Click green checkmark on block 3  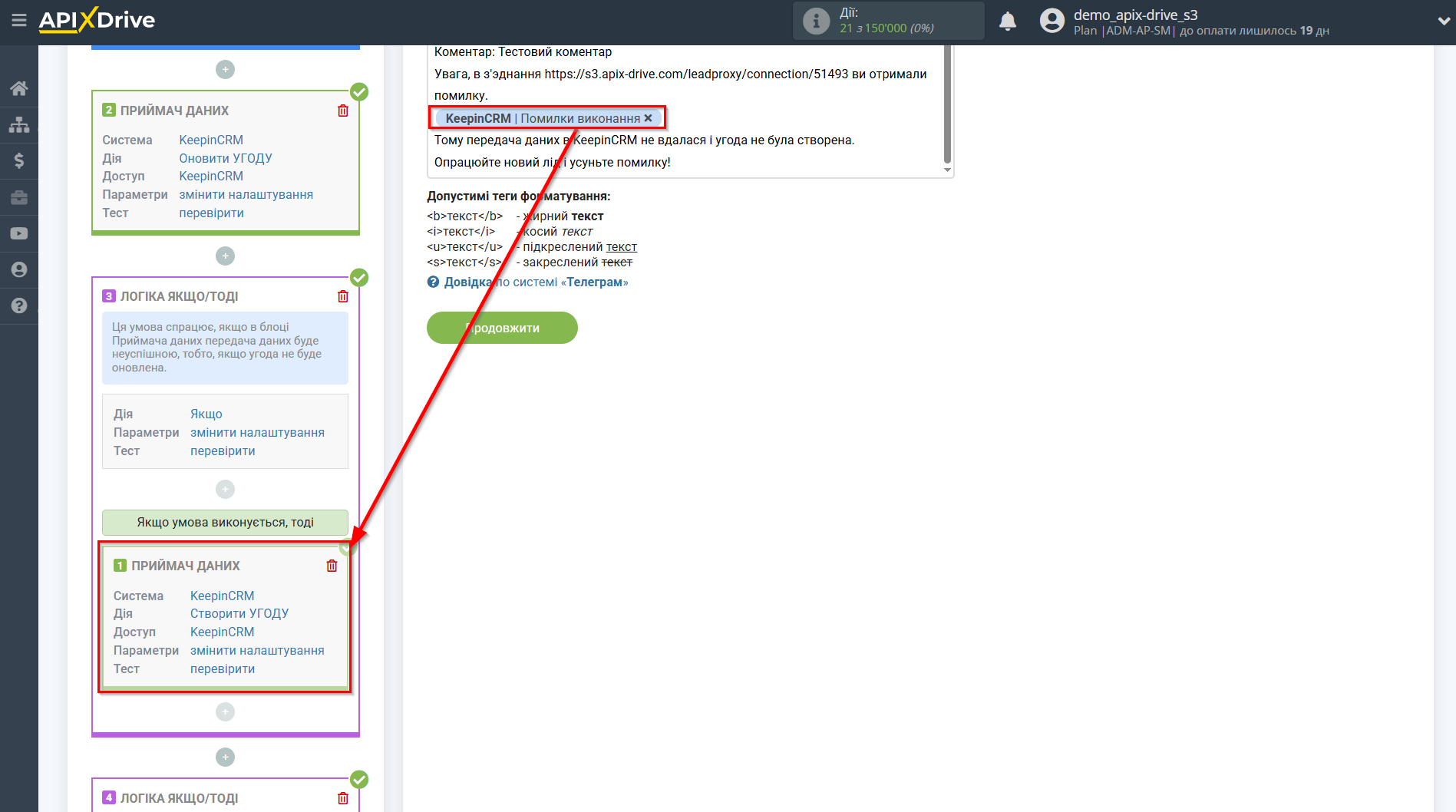tap(359, 278)
